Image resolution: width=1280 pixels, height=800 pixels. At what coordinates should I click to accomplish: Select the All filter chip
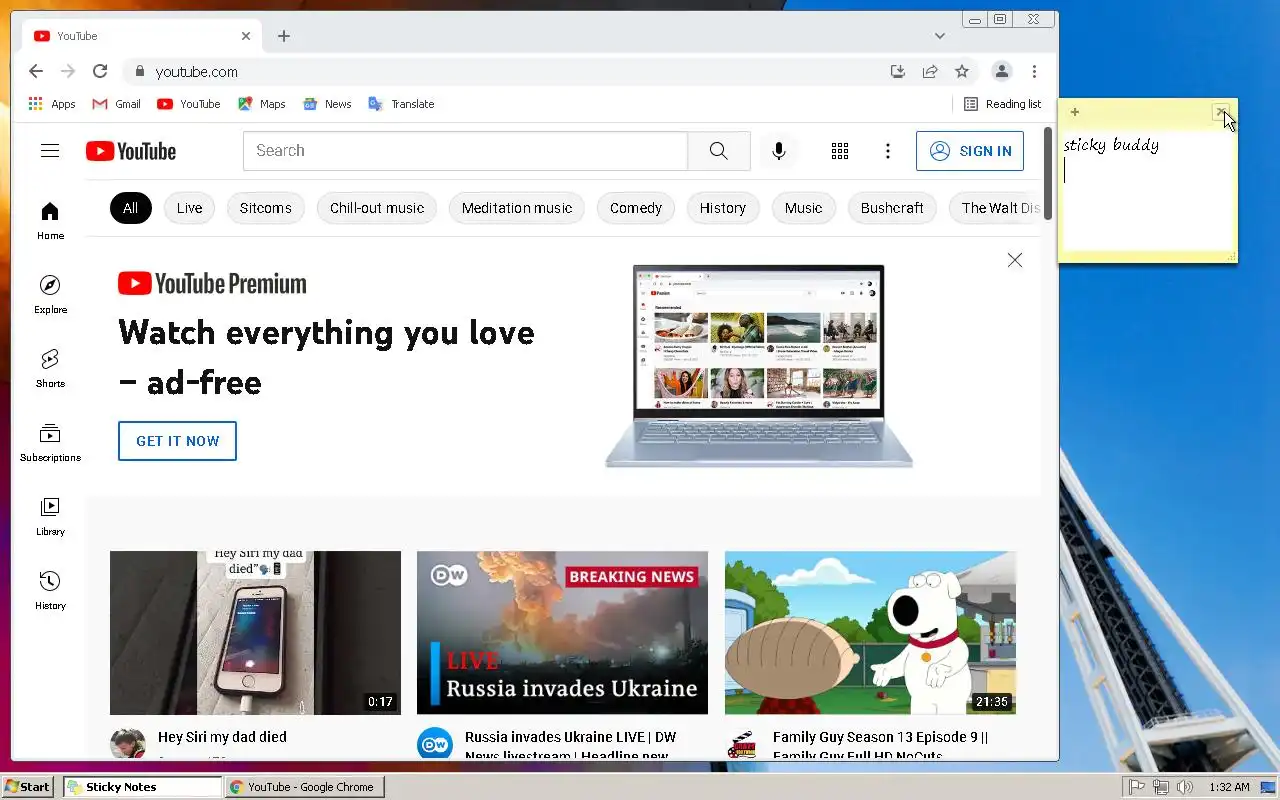[x=130, y=208]
